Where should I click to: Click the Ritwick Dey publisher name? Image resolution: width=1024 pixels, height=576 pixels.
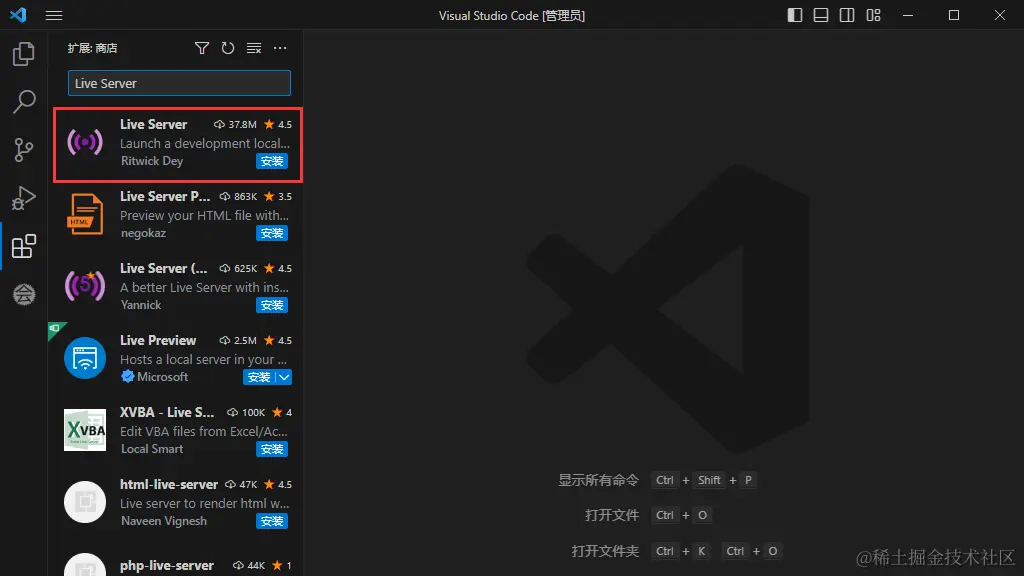152,161
